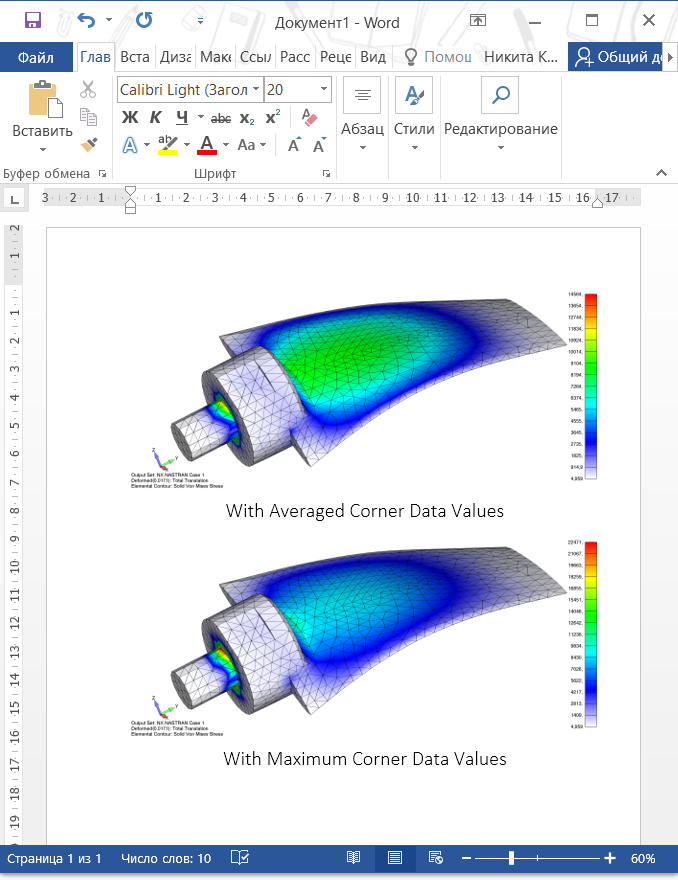Click the 'With Averaged Corner Data Values' caption

click(365, 511)
